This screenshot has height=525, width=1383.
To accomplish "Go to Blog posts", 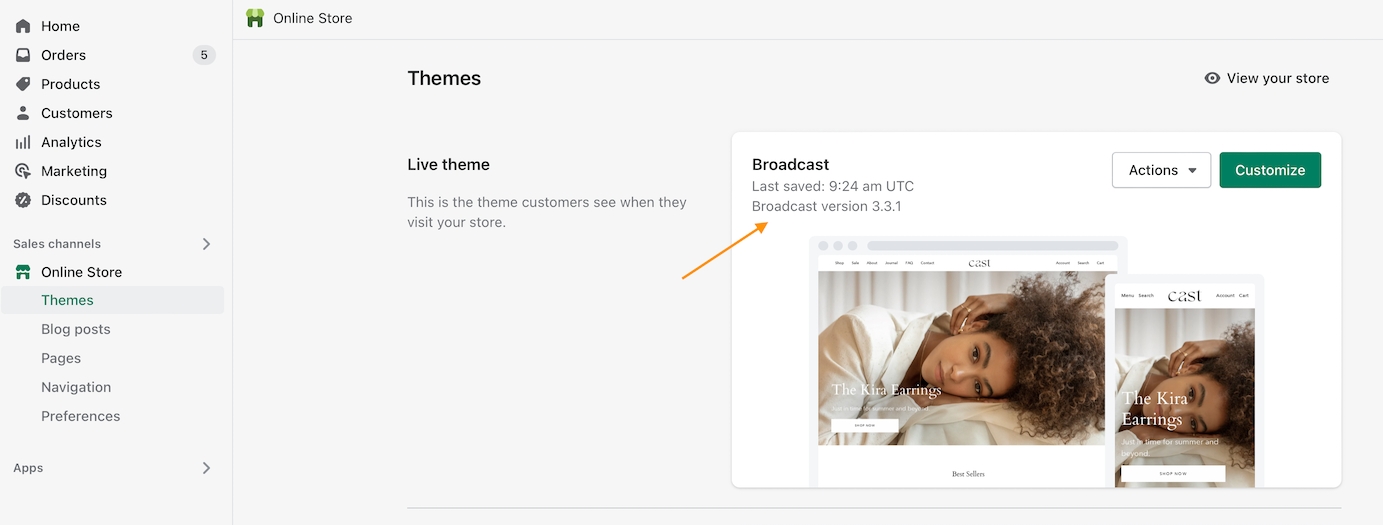I will pyautogui.click(x=75, y=329).
